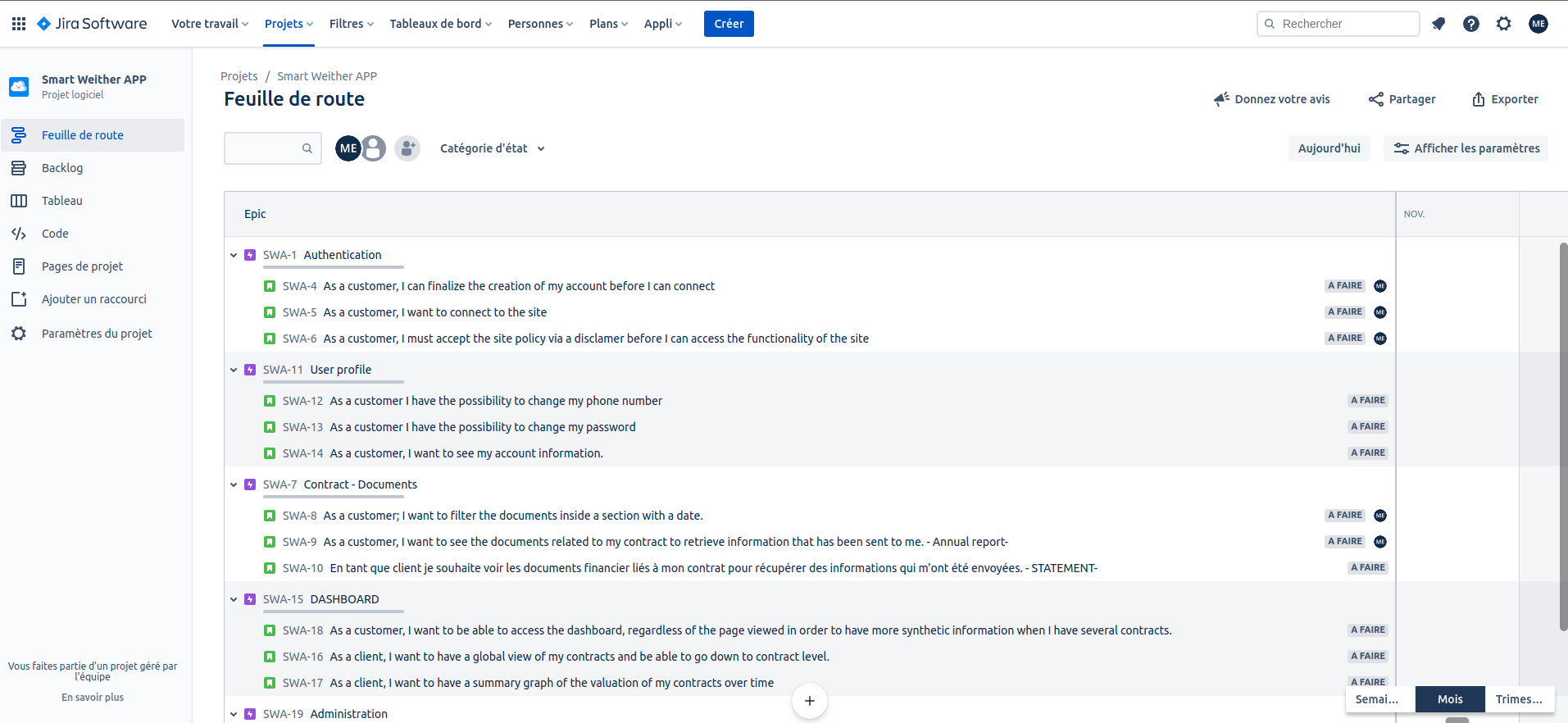Viewport: 1568px width, 723px height.
Task: Click Donnez votre avis
Action: (1272, 99)
